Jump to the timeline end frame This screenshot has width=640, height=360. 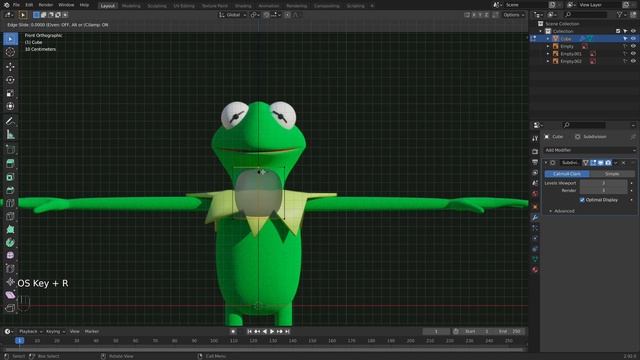click(x=287, y=331)
